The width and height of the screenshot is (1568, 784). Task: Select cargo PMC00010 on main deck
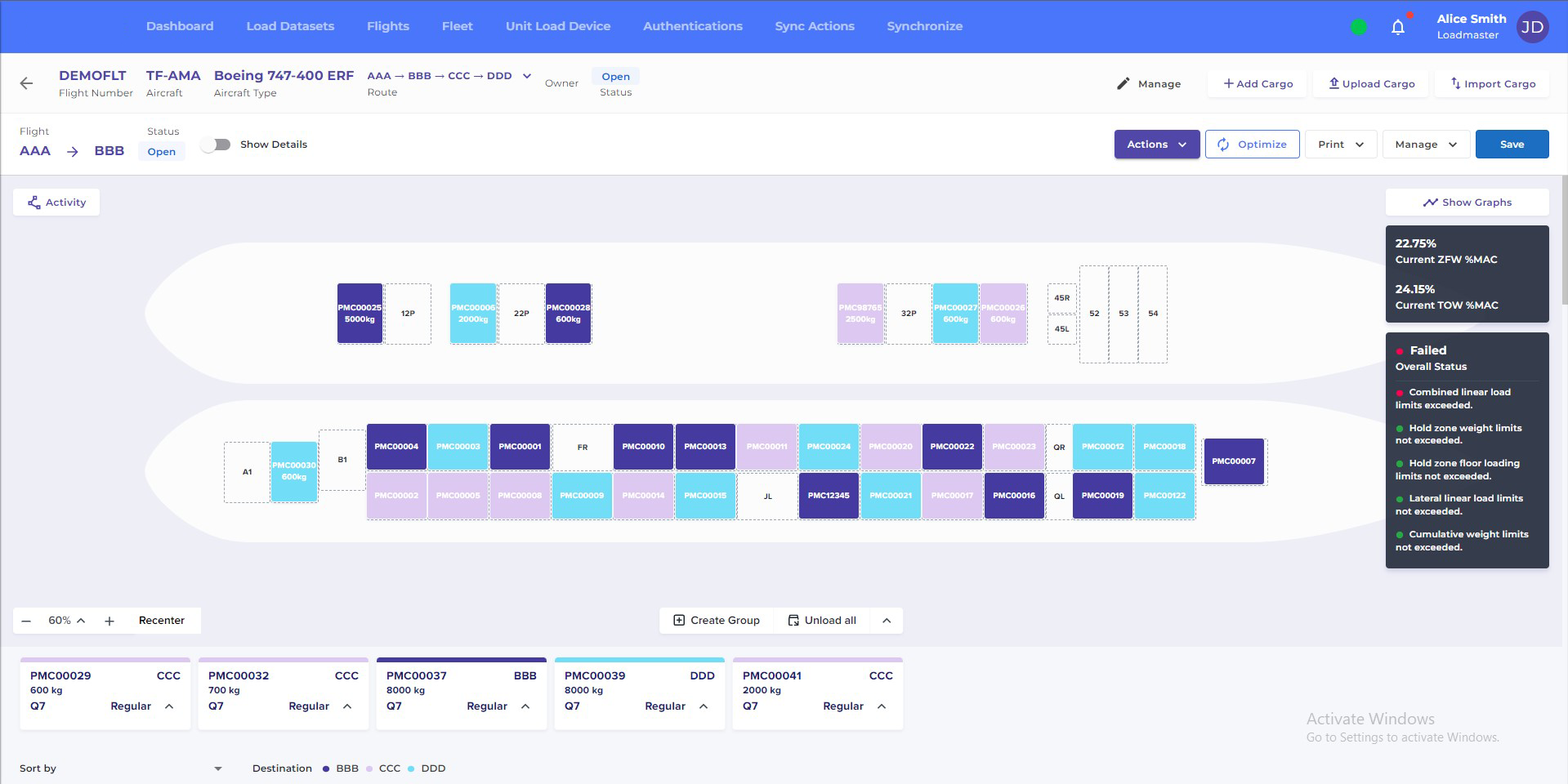pyautogui.click(x=643, y=447)
